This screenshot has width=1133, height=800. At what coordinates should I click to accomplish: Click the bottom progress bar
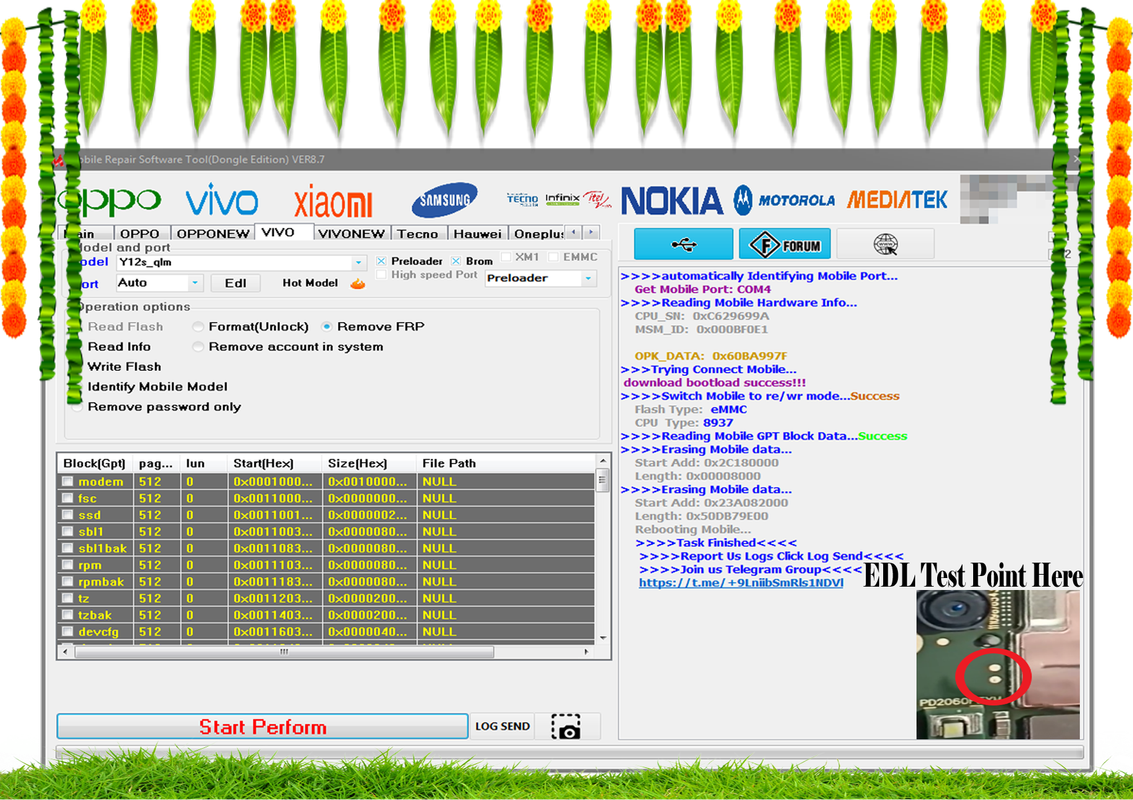(x=570, y=752)
